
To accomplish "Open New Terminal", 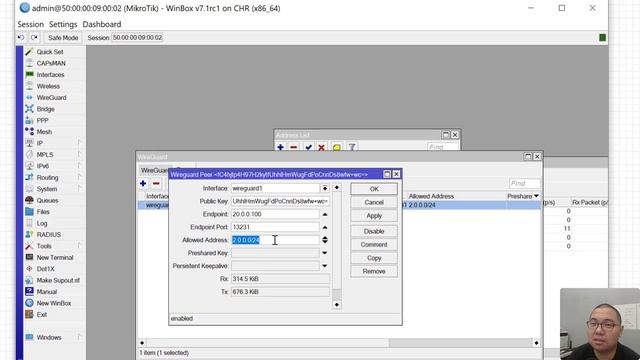I will click(x=55, y=258).
